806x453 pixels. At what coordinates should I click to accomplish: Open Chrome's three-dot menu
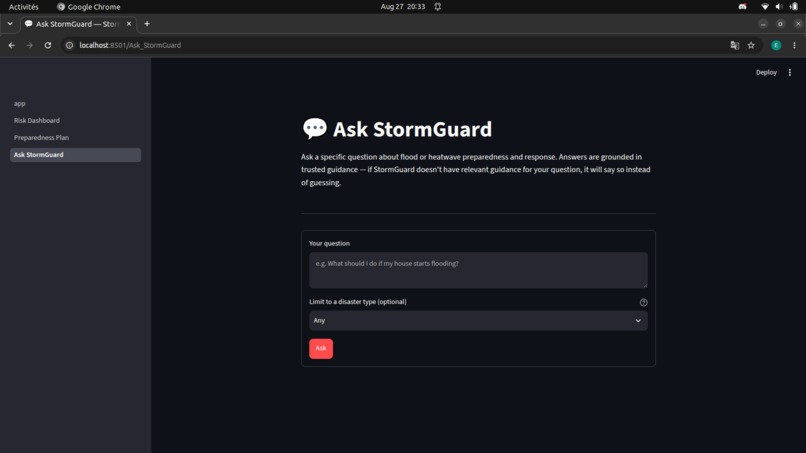tap(794, 45)
